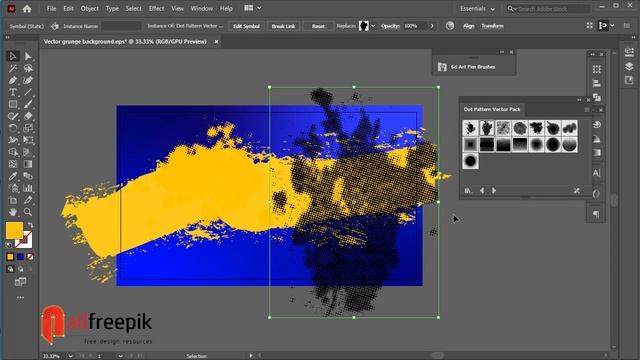Activate the Type tool
The width and height of the screenshot is (640, 360).
13,92
